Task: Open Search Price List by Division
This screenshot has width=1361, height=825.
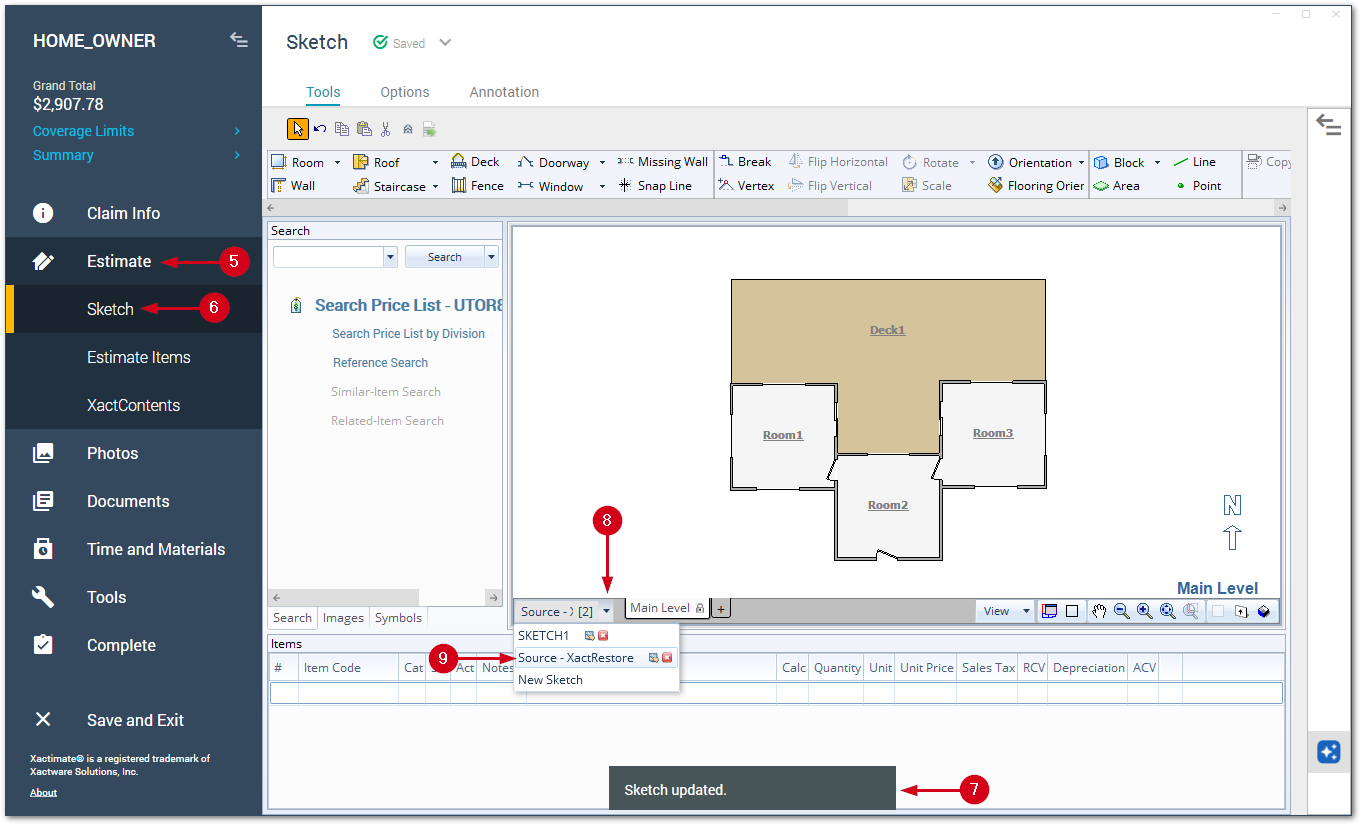Action: point(408,334)
